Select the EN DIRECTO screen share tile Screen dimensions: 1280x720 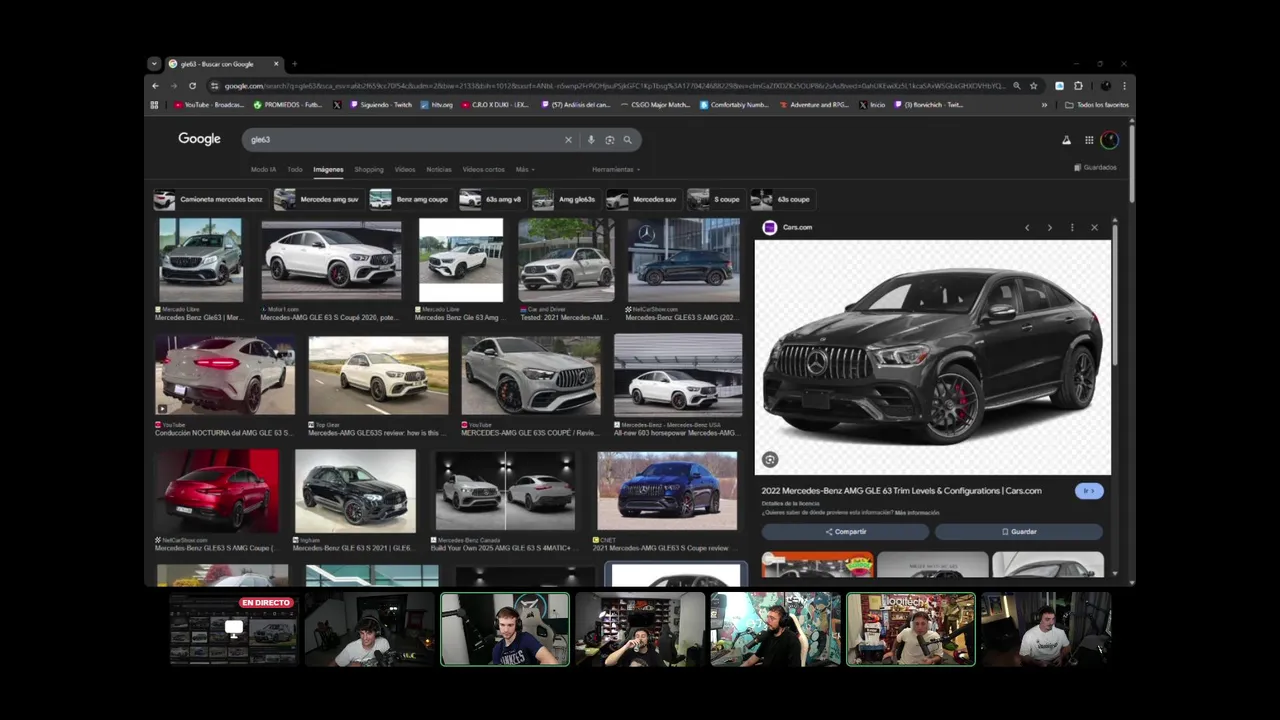click(234, 629)
